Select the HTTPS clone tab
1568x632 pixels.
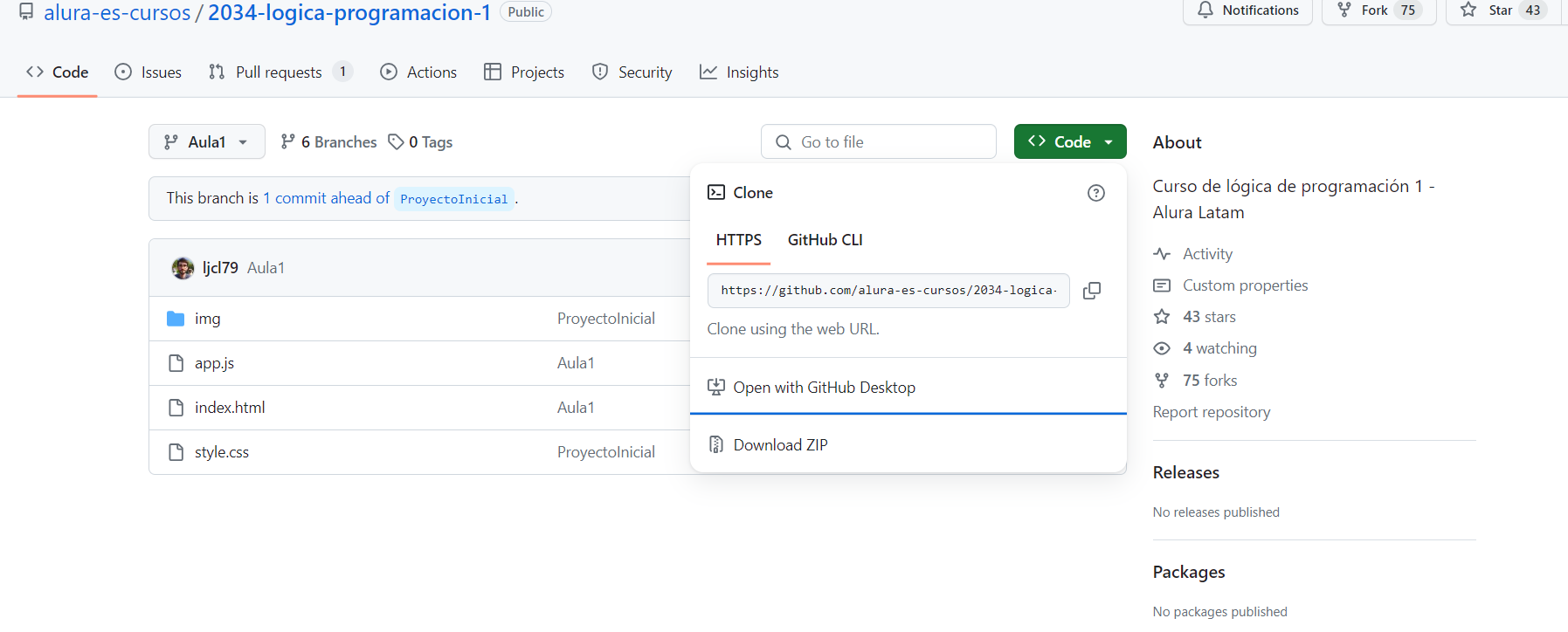739,240
